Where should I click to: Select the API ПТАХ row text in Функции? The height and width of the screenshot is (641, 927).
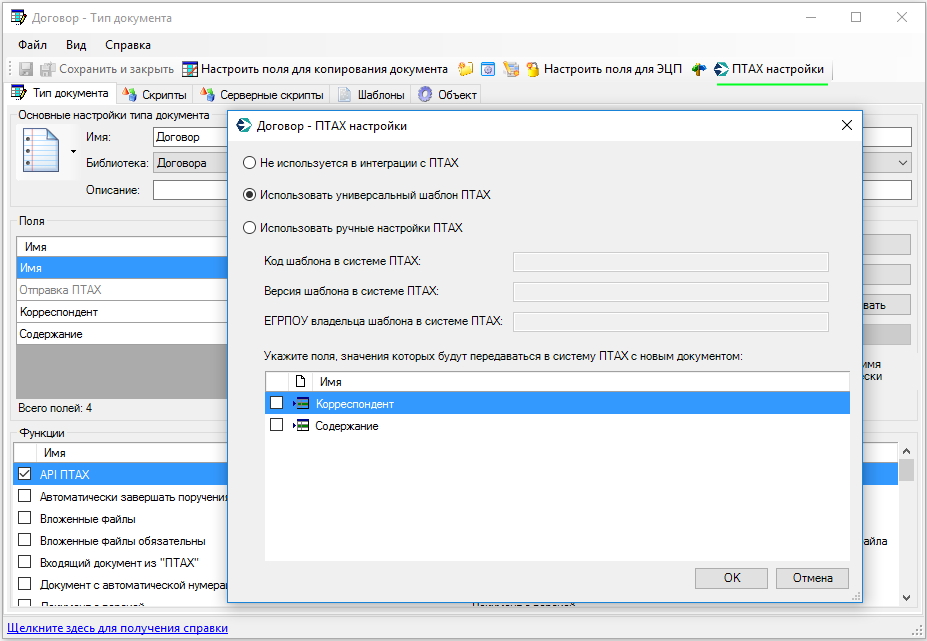click(x=64, y=474)
